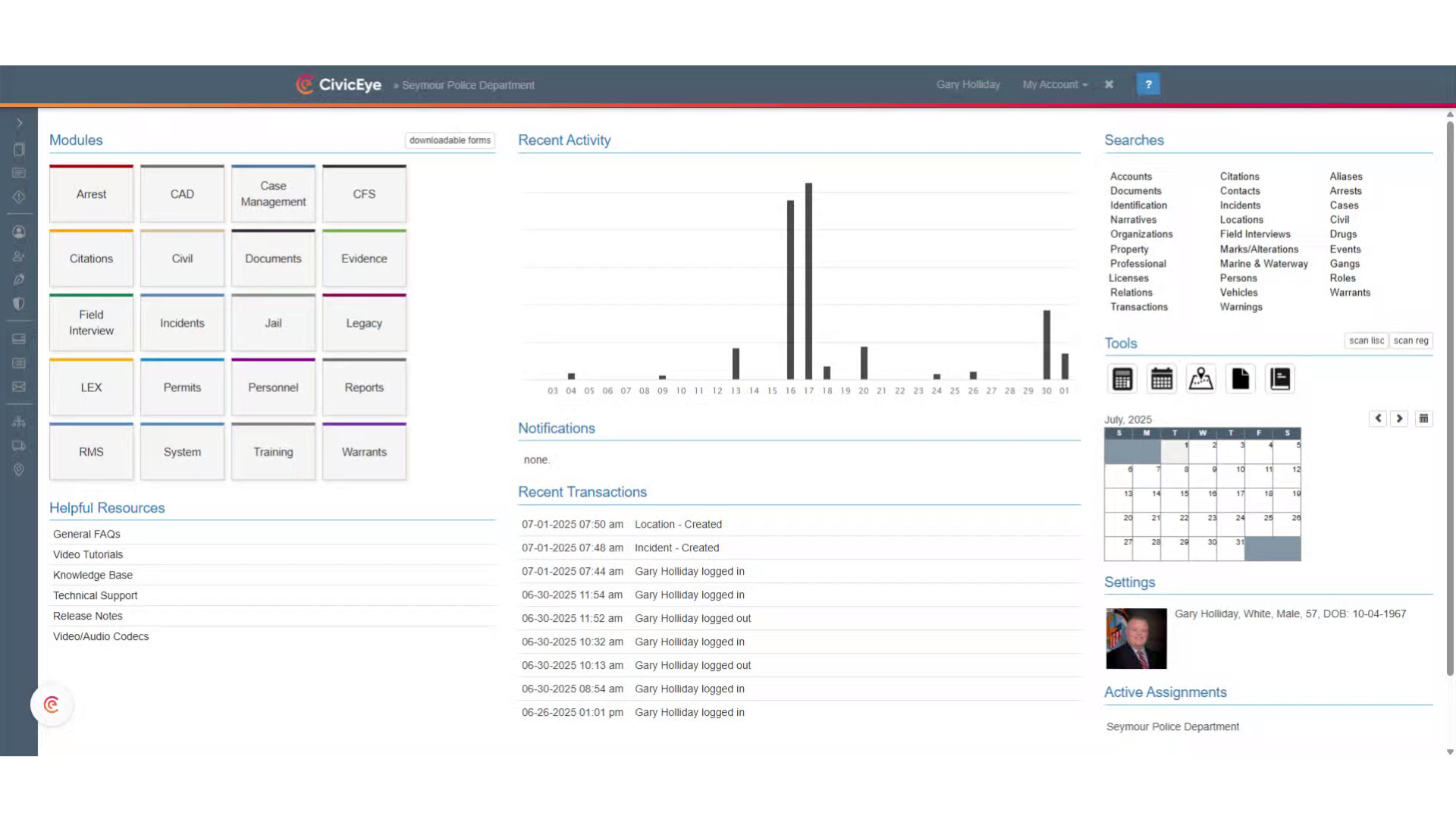This screenshot has height=819, width=1456.
Task: Click the user profile circle icon in sidebar
Action: (x=19, y=232)
